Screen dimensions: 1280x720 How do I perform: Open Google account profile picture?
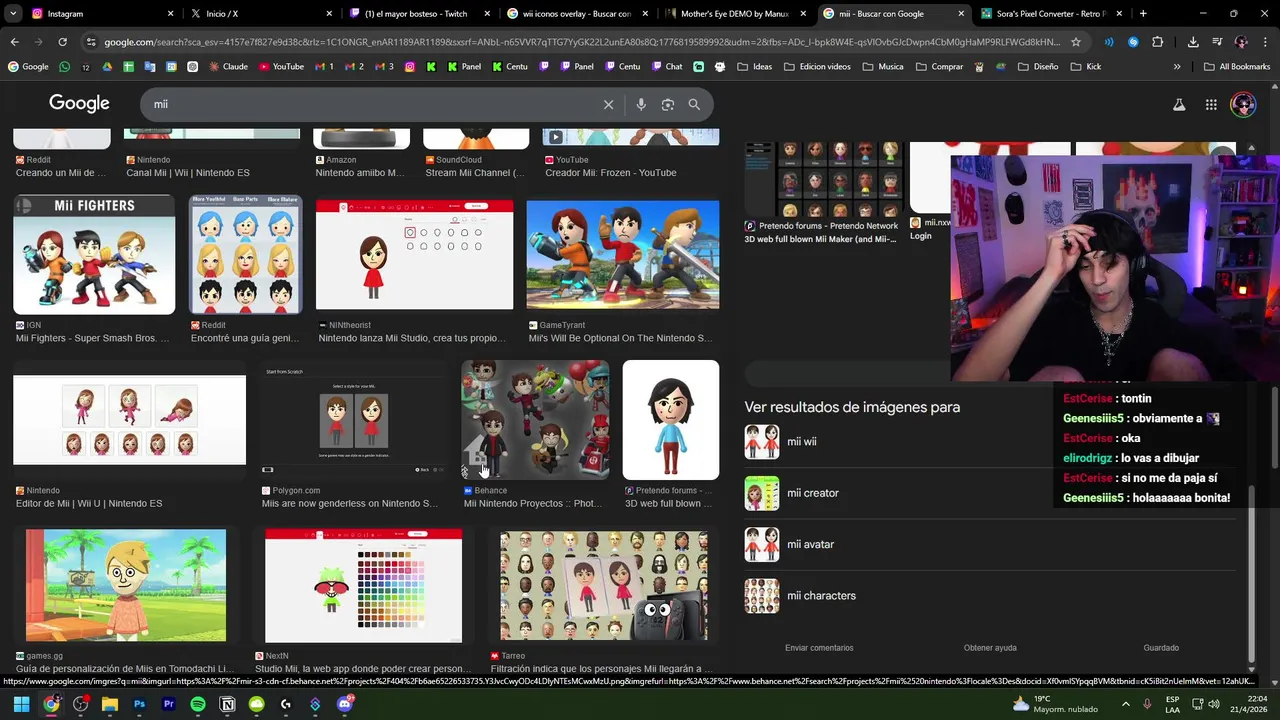(x=1243, y=104)
